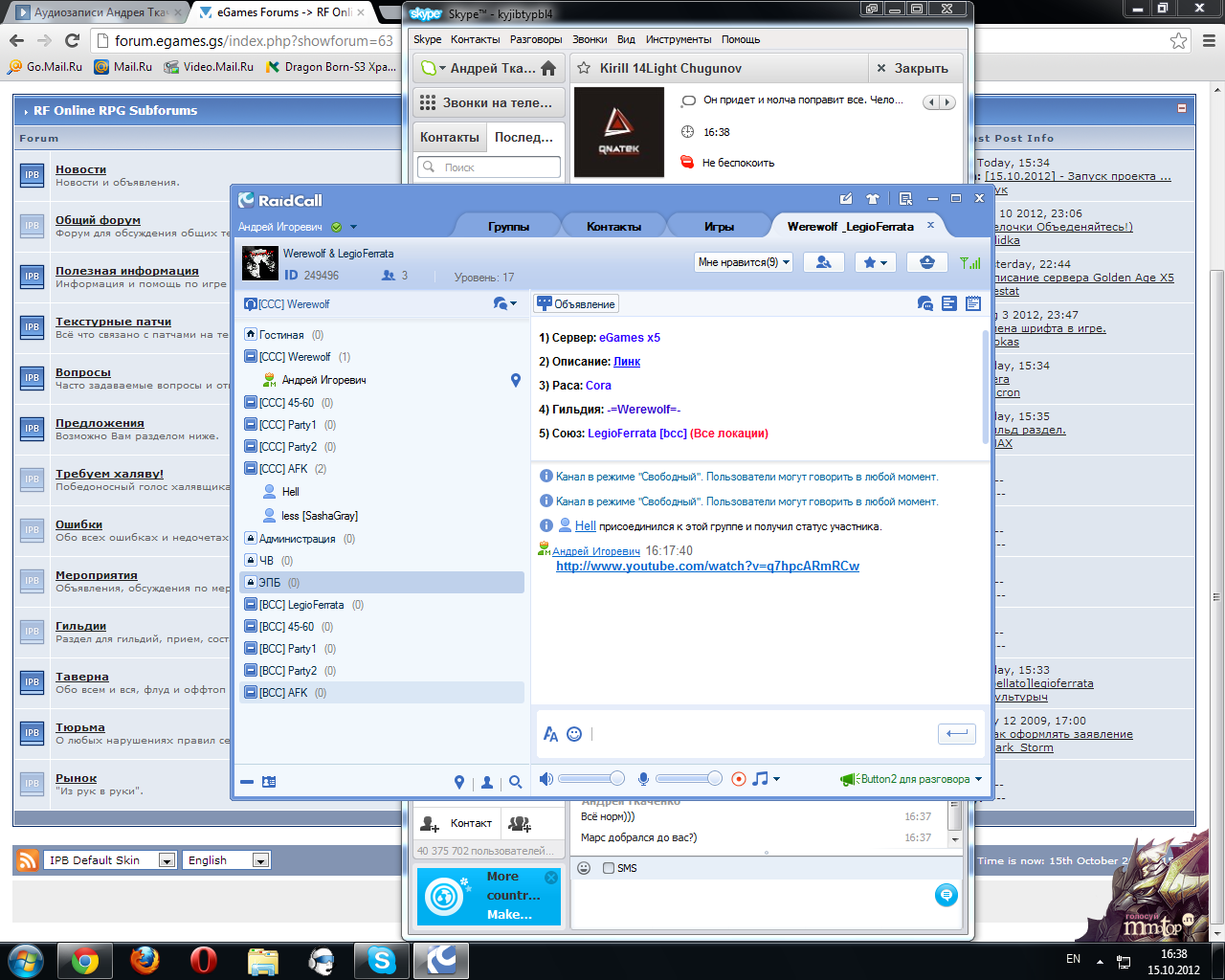Switch to the Игры tab
Screen dimensions: 1225x980
click(719, 227)
